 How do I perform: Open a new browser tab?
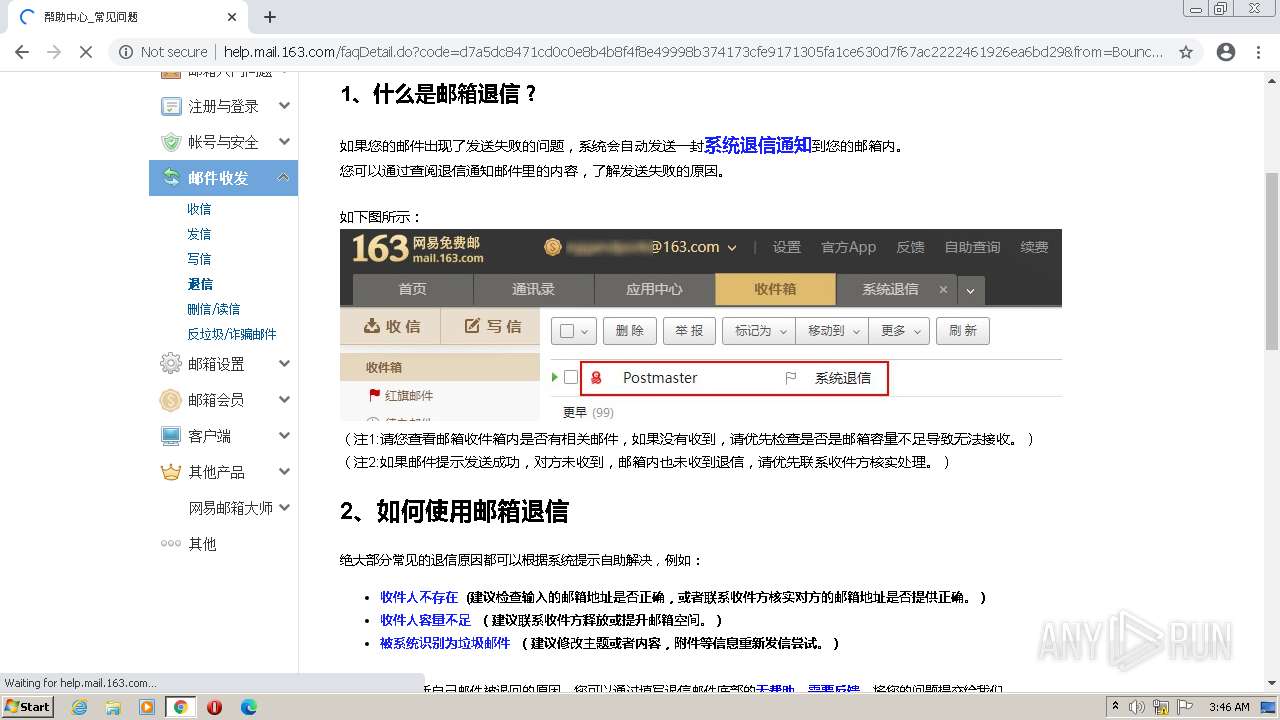pos(270,17)
